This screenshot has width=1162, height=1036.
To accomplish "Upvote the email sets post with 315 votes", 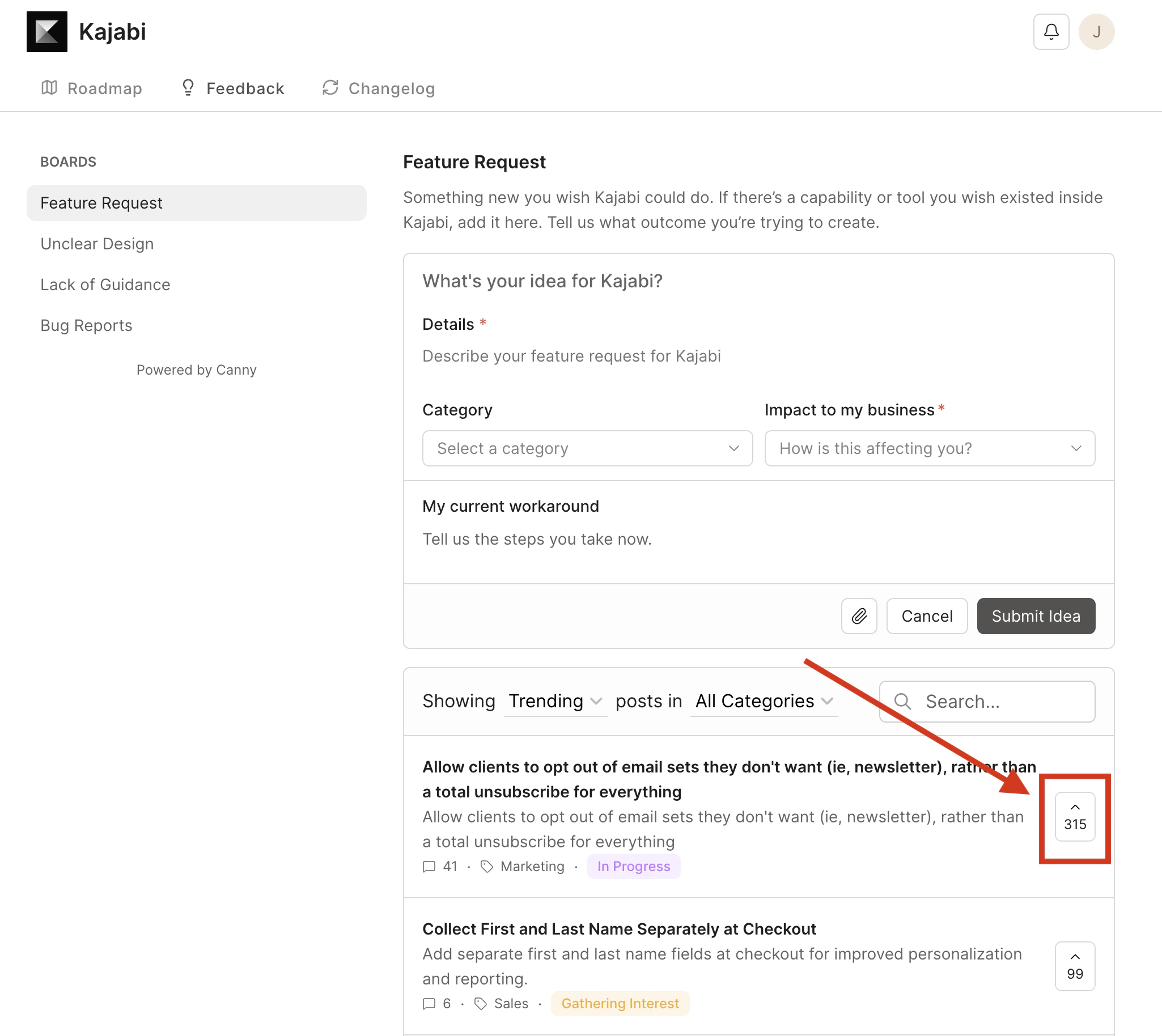I will [x=1075, y=816].
